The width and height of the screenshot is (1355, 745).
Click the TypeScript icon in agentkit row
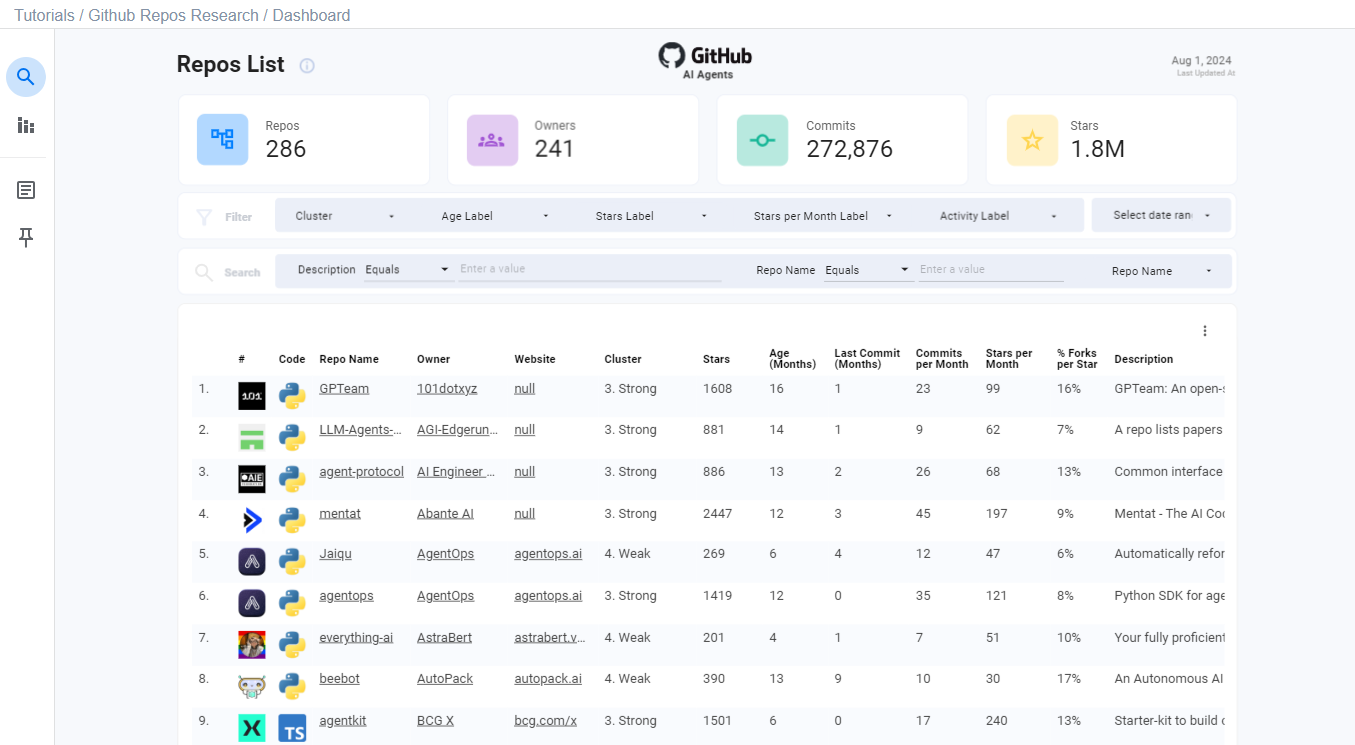(x=292, y=728)
